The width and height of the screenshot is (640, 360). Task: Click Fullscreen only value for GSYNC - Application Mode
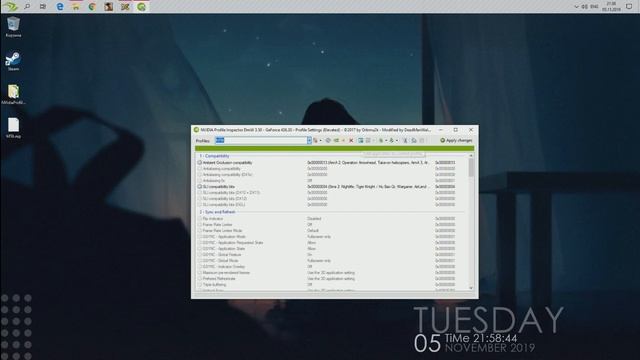pos(319,237)
